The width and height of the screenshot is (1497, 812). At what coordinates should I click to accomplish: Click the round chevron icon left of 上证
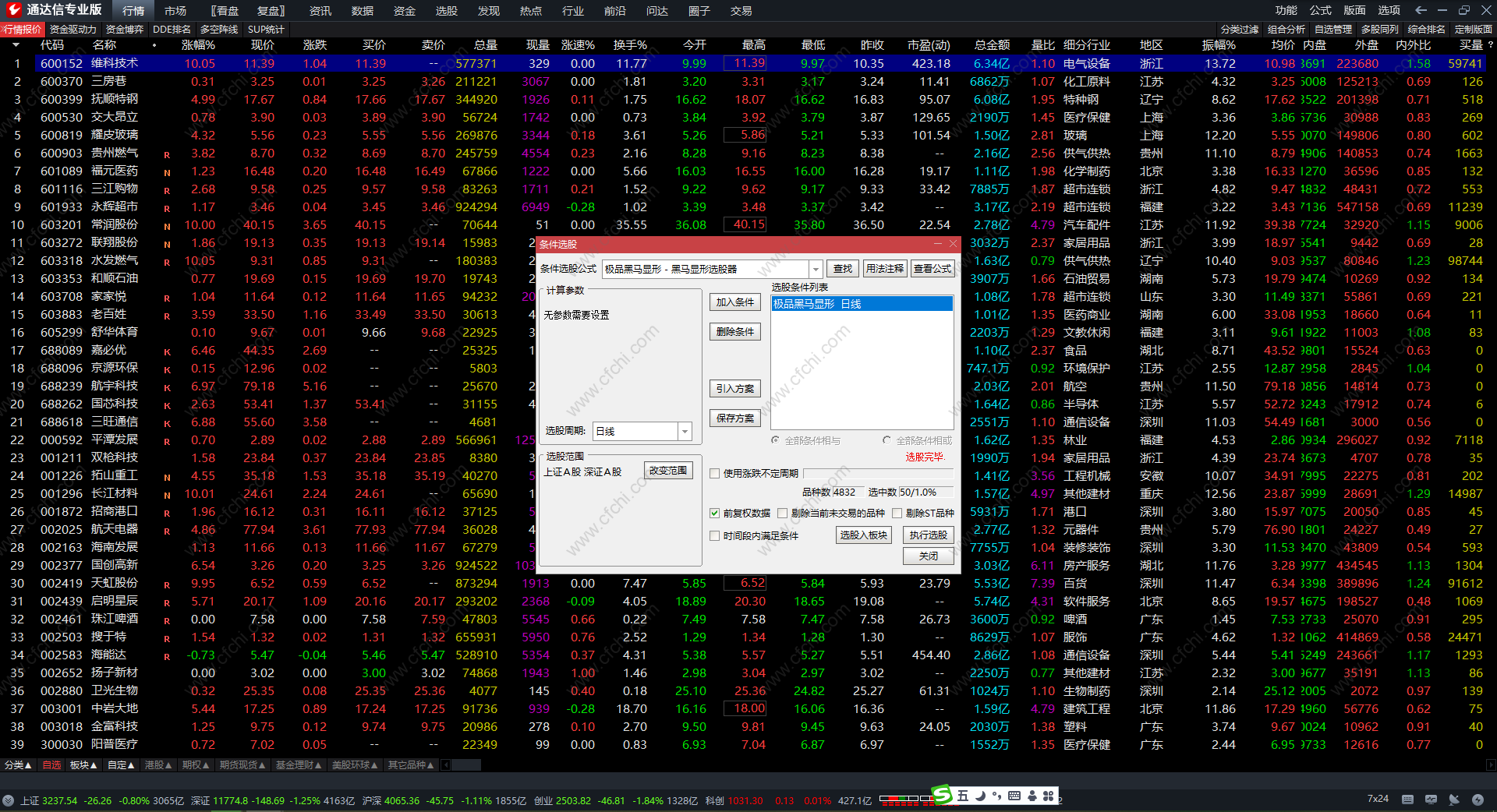pos(9,800)
